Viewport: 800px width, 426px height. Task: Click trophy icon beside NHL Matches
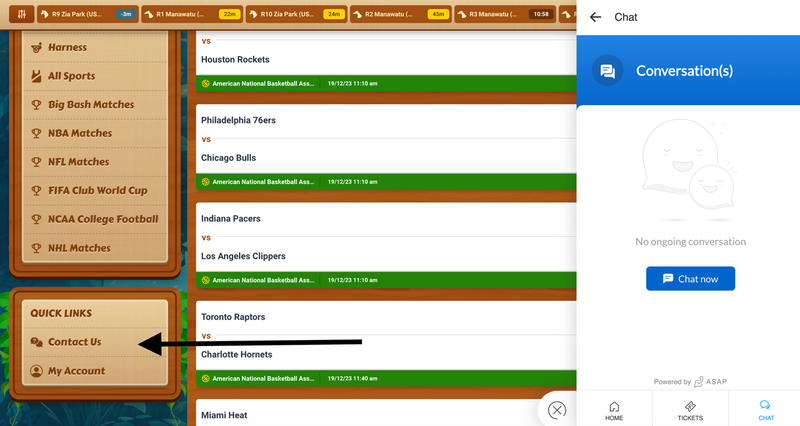pos(36,248)
